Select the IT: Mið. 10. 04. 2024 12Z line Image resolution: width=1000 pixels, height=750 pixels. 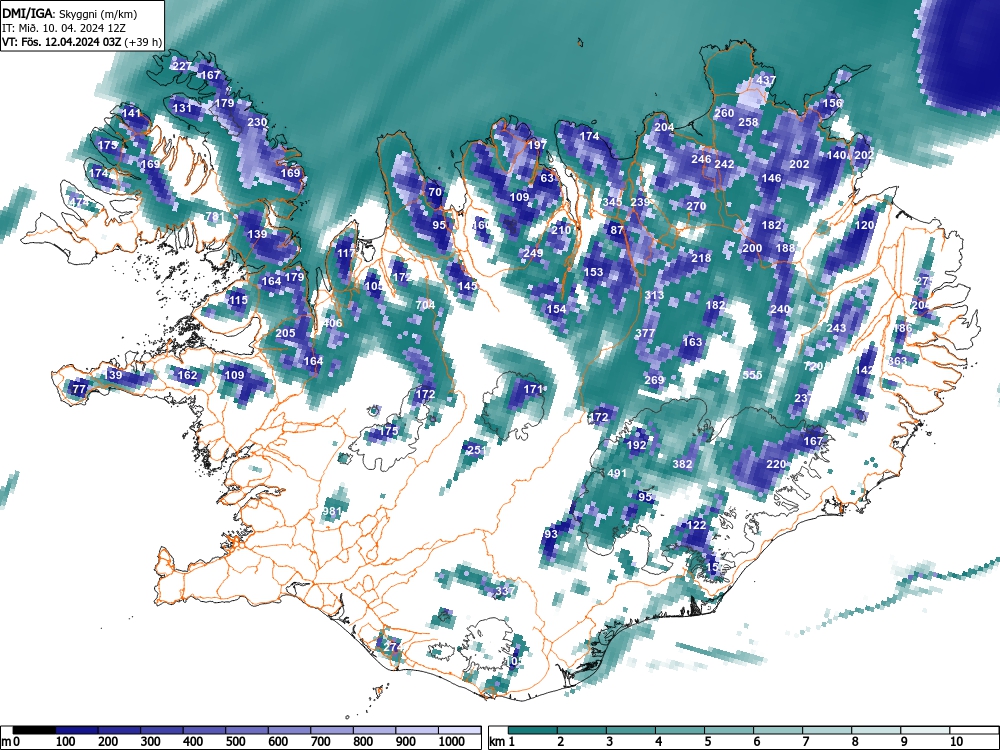coord(64,29)
